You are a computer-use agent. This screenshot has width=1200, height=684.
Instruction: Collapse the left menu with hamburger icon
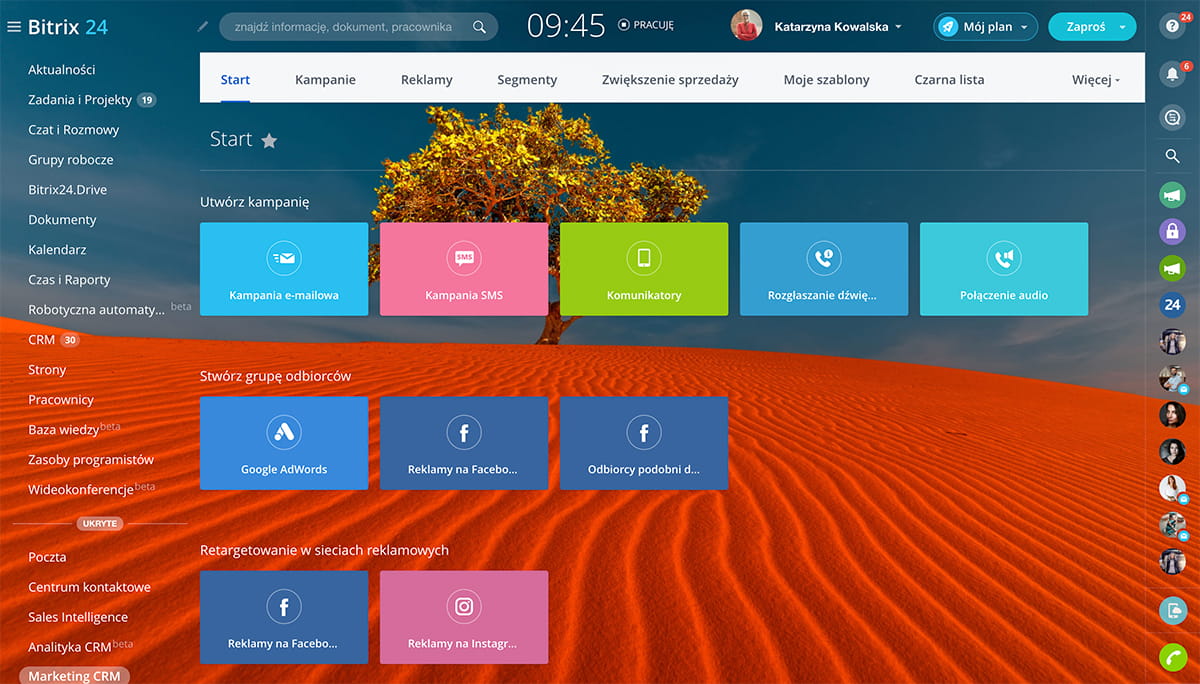(x=14, y=27)
